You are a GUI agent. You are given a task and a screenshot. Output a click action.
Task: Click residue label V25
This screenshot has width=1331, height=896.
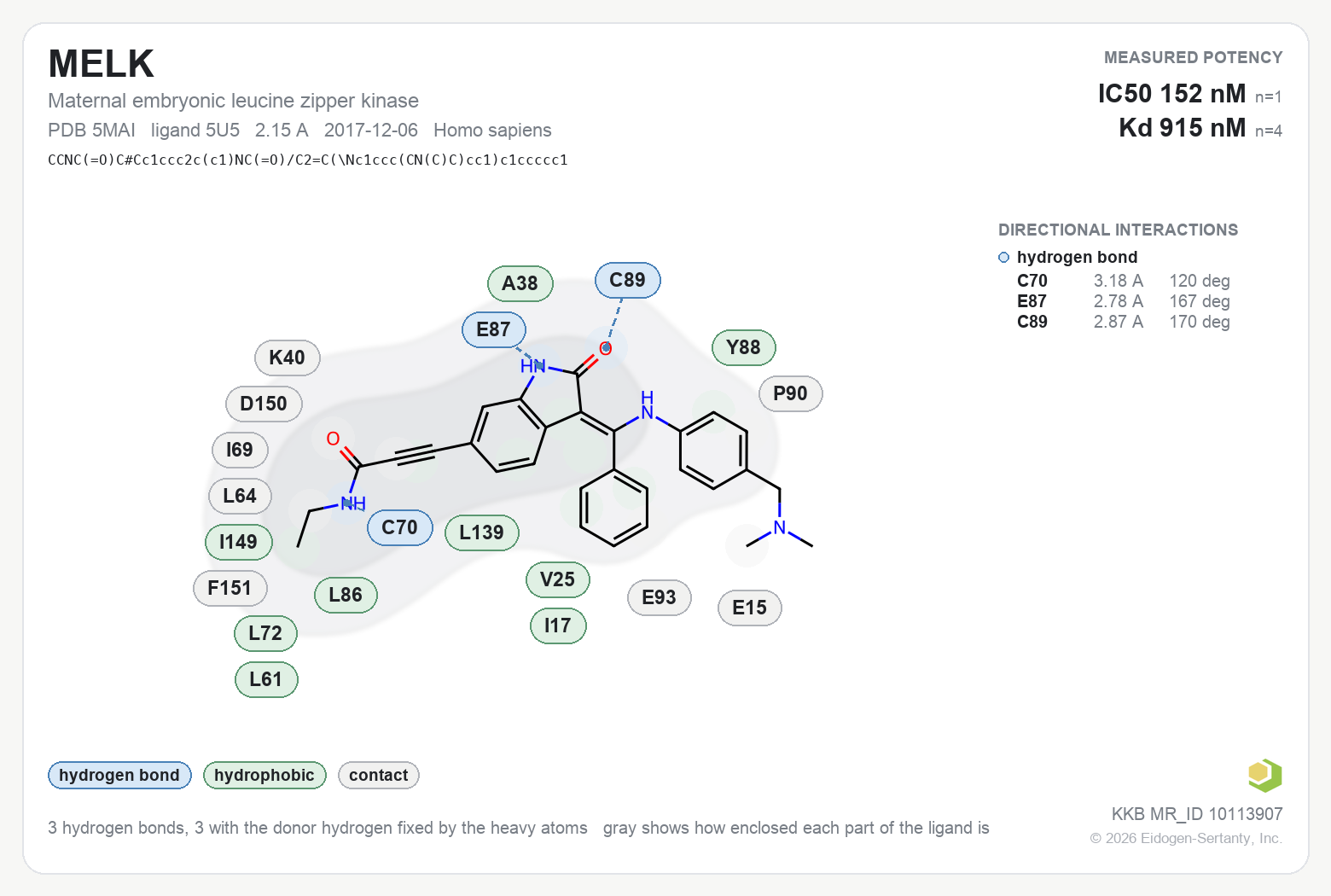(x=558, y=579)
